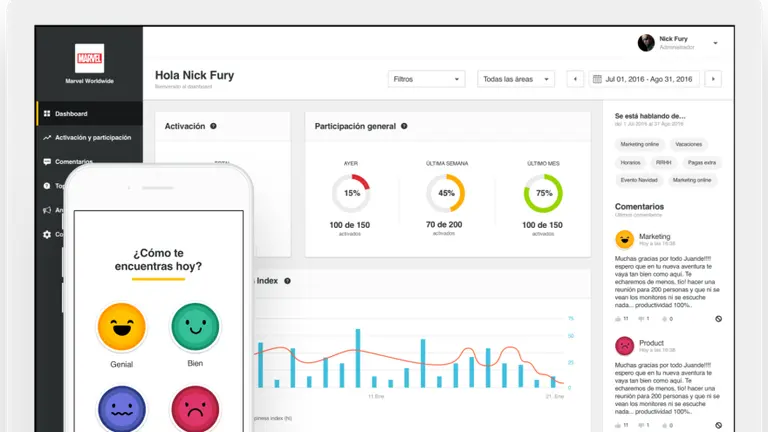Click the calendar icon in date range
This screenshot has height=432, width=768.
(597, 78)
